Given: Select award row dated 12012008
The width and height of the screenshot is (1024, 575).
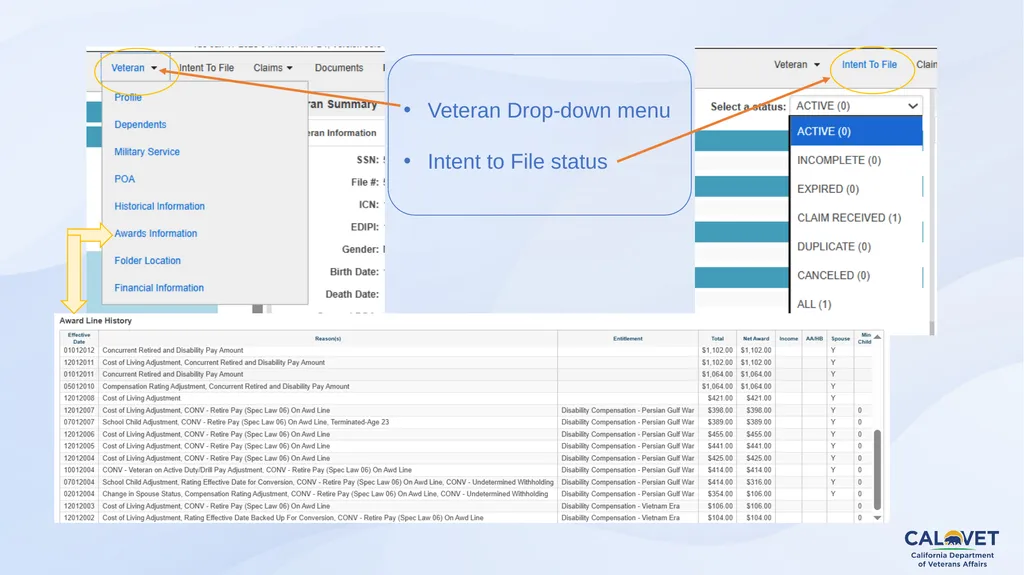Looking at the screenshot, I should (466, 398).
